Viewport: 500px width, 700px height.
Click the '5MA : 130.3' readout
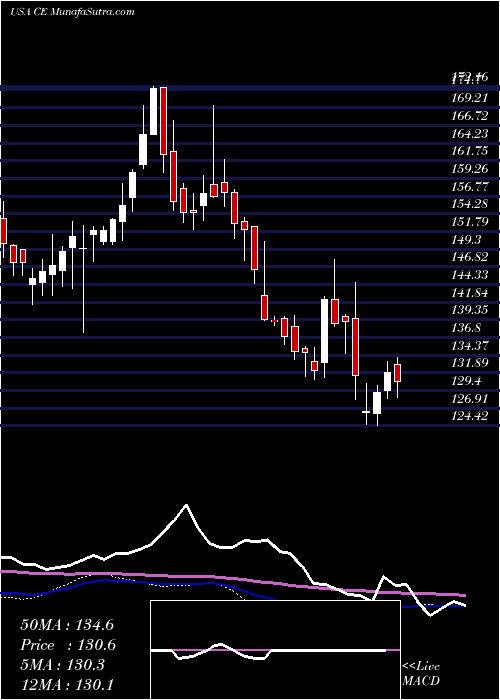[x=62, y=665]
